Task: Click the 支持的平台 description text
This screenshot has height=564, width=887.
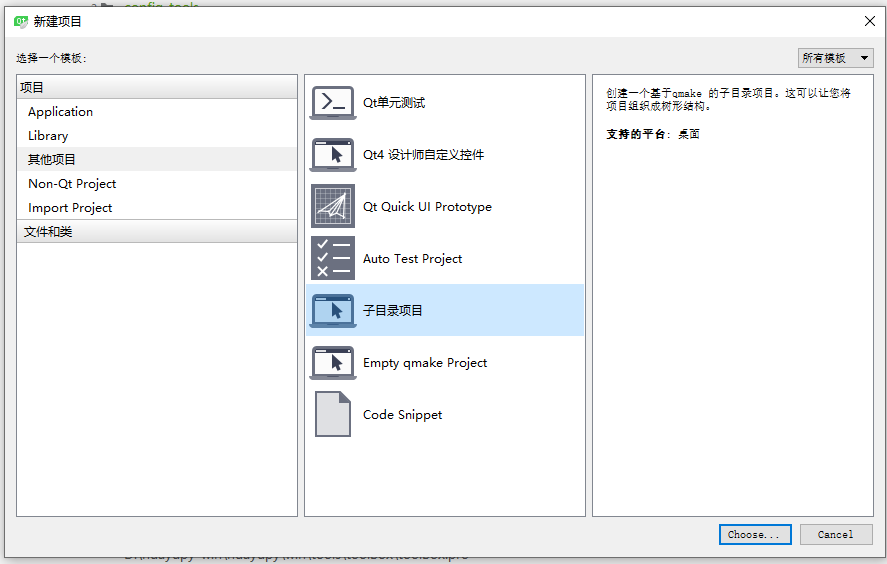Action: click(653, 134)
